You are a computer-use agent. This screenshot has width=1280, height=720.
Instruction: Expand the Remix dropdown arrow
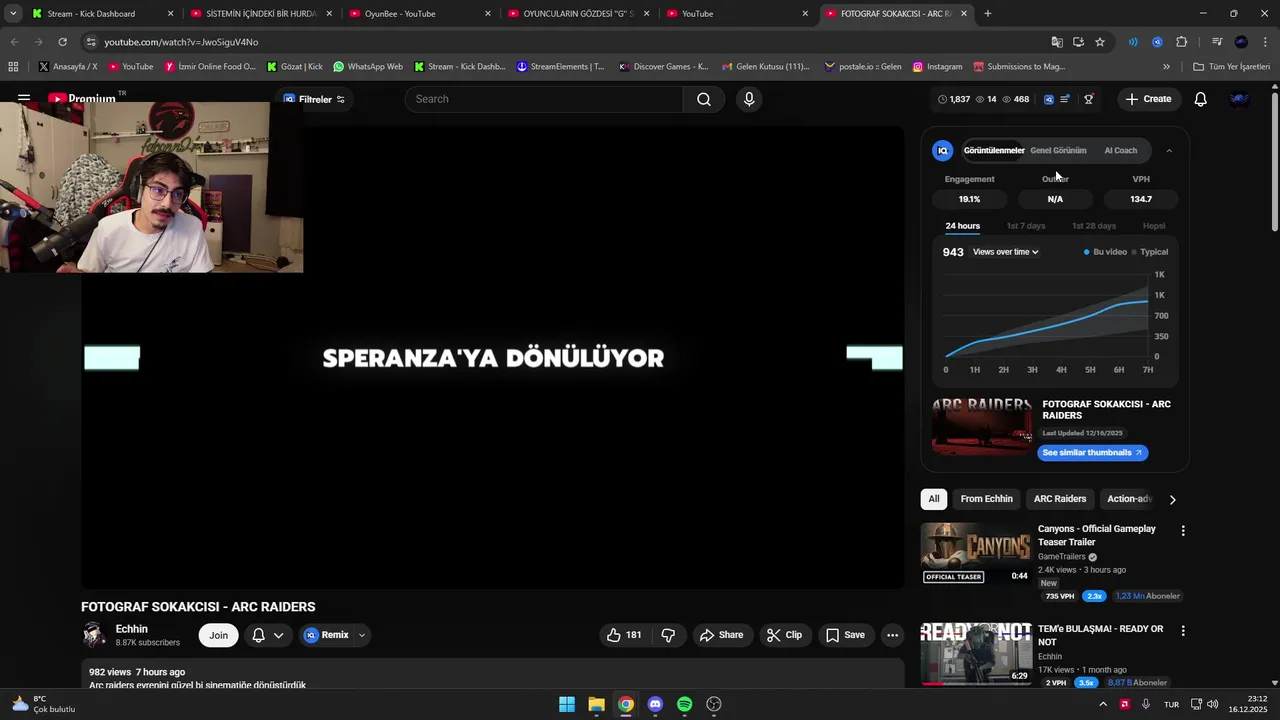point(362,635)
